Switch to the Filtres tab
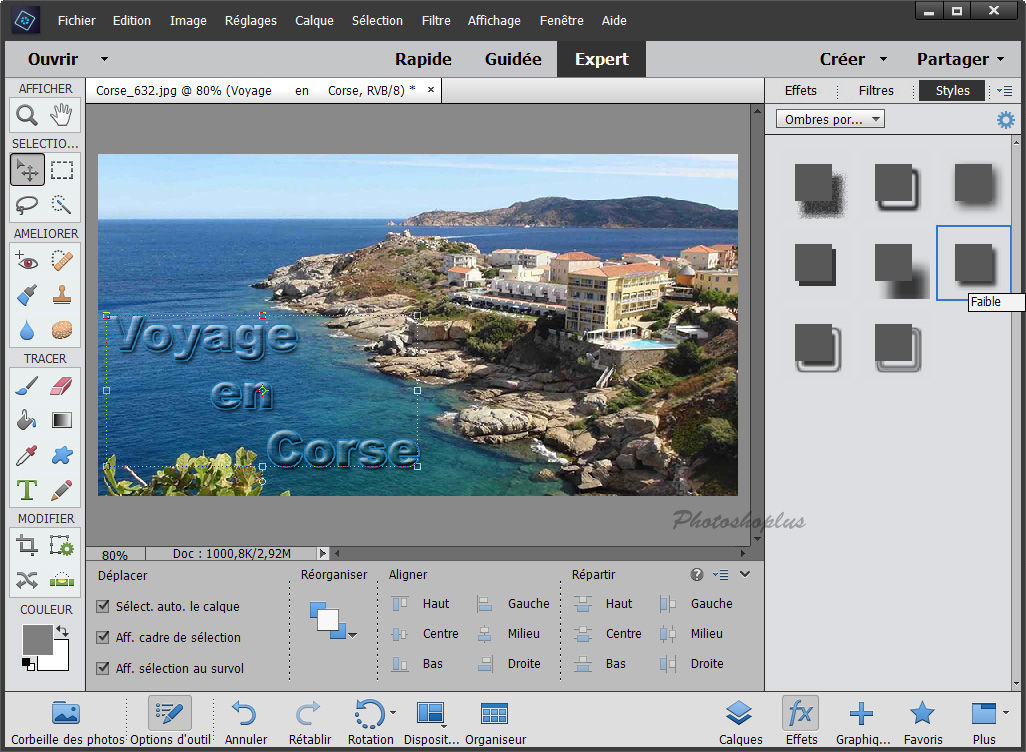 tap(876, 90)
